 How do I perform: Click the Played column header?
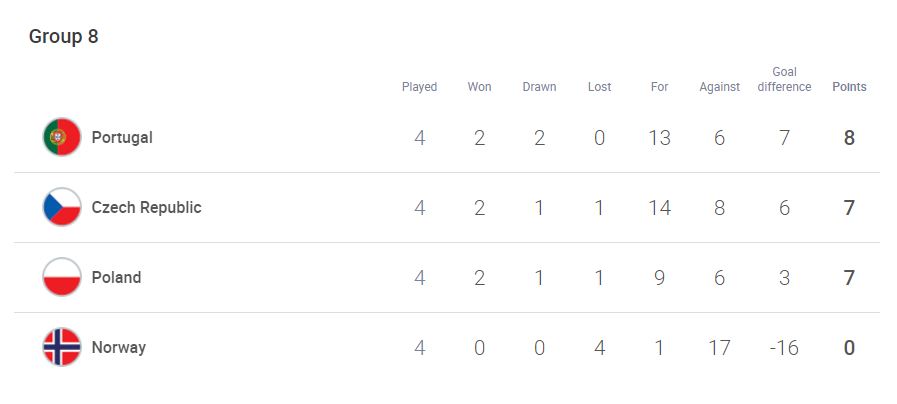tap(419, 87)
